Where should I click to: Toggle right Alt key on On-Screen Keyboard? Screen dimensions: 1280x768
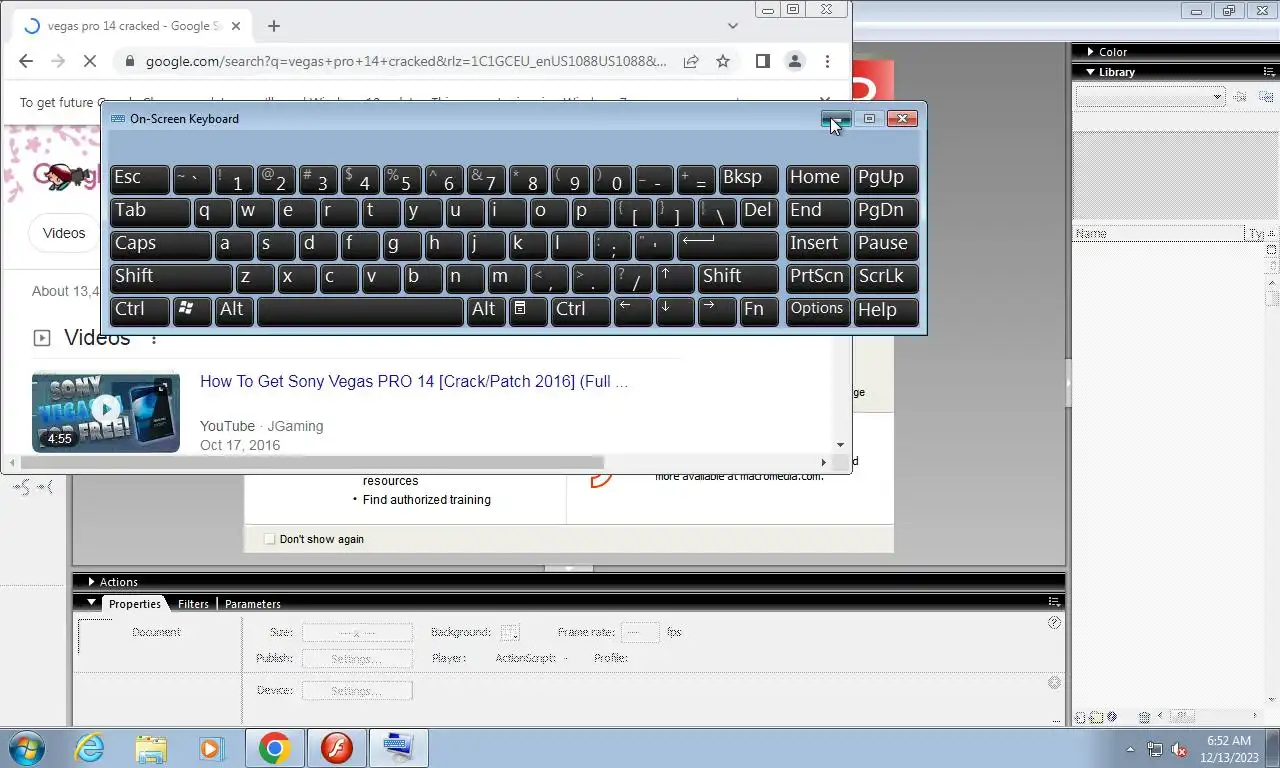[486, 310]
